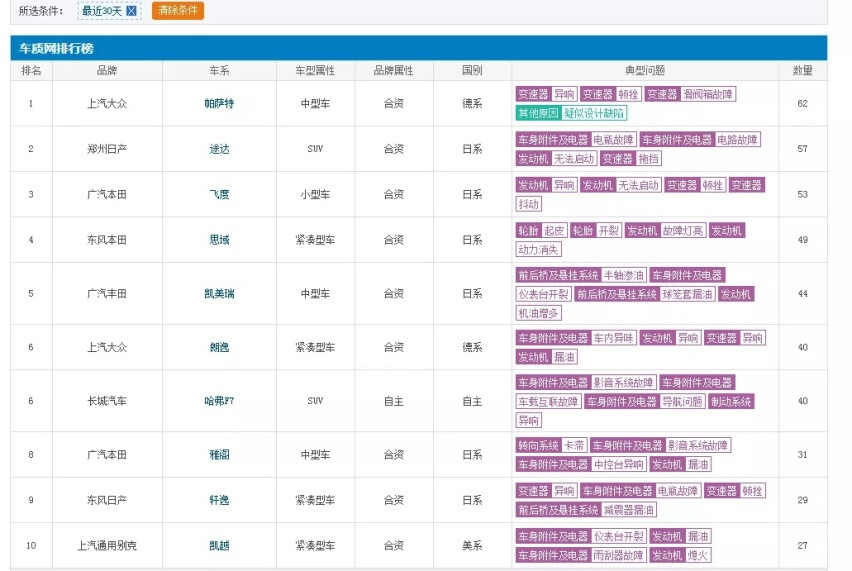Click the 小型车 cell in 飞度 row
This screenshot has width=852, height=571.
pyautogui.click(x=315, y=194)
